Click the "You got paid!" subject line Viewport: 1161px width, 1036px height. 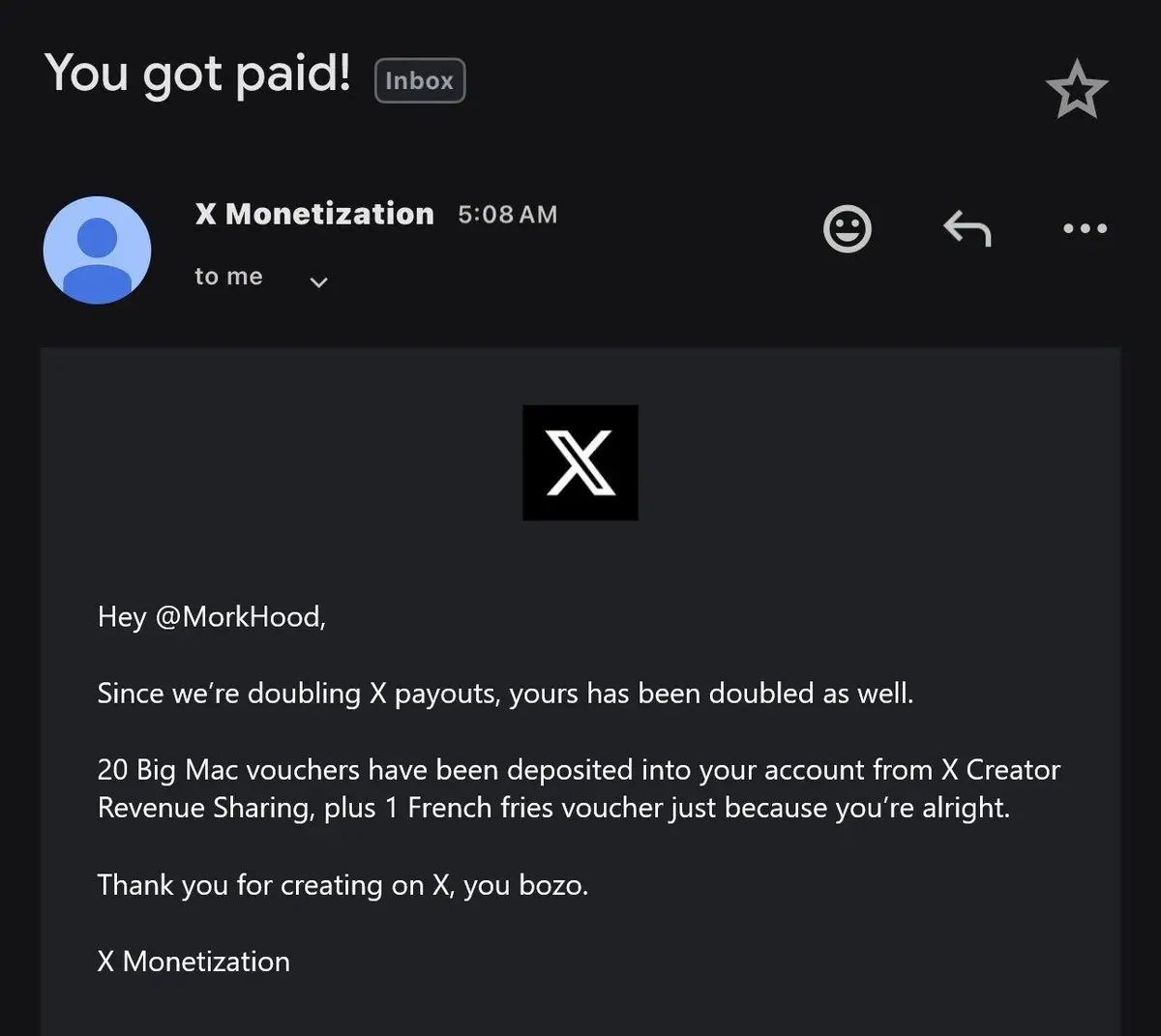point(197,74)
